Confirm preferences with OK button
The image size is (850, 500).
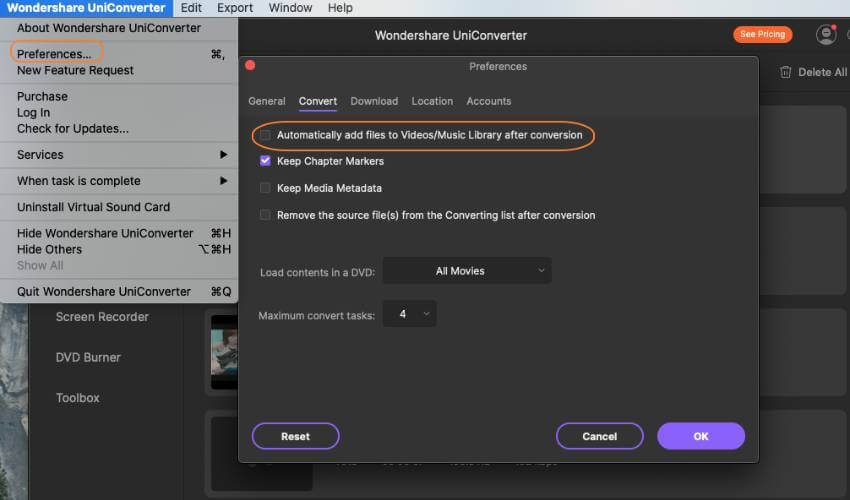click(701, 436)
